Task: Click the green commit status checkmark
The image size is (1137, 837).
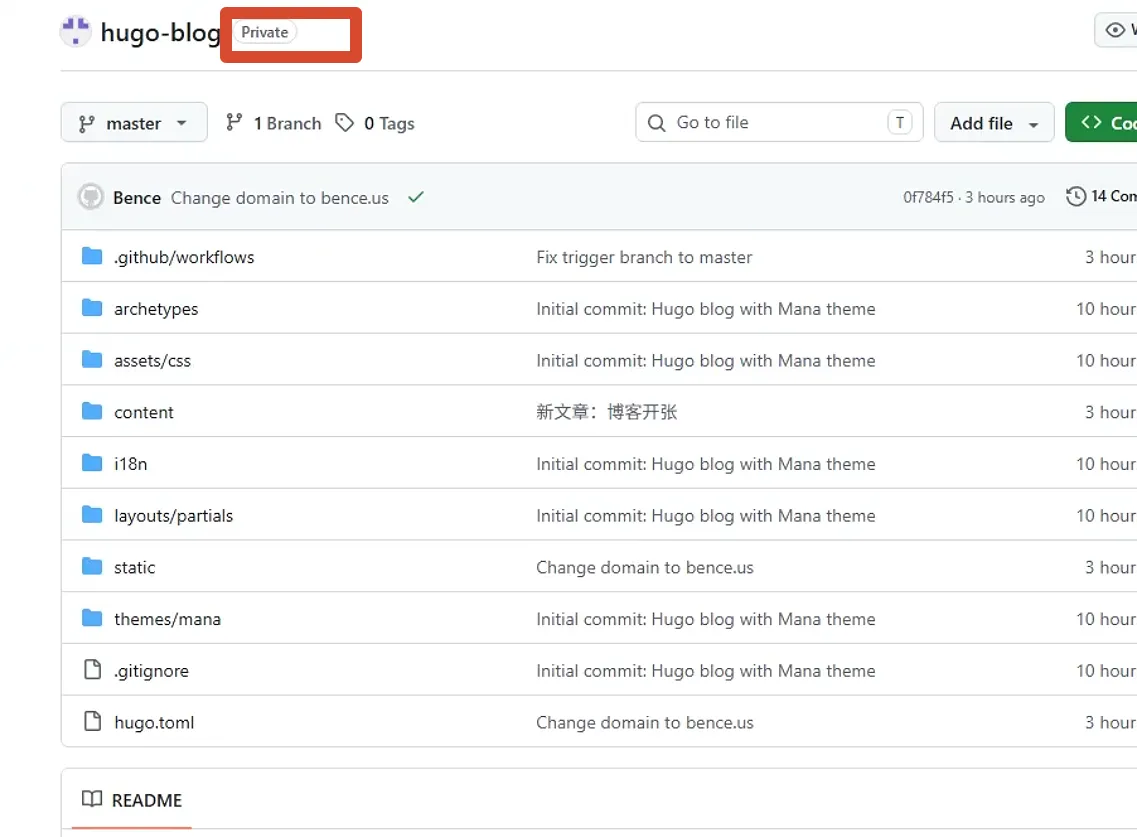Action: pyautogui.click(x=415, y=197)
